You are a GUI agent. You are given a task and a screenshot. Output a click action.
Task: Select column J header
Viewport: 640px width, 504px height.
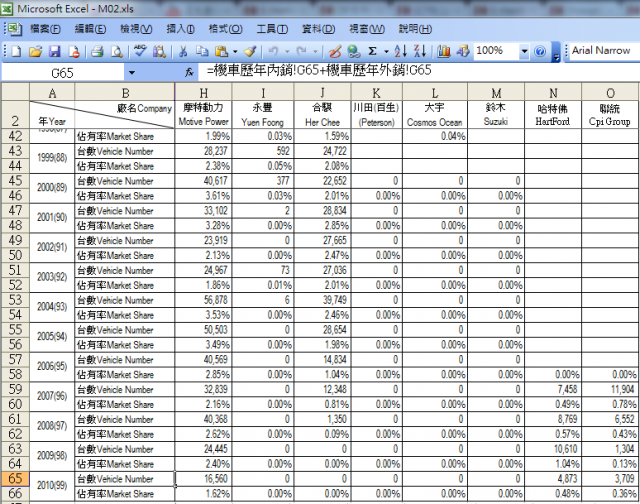(322, 93)
